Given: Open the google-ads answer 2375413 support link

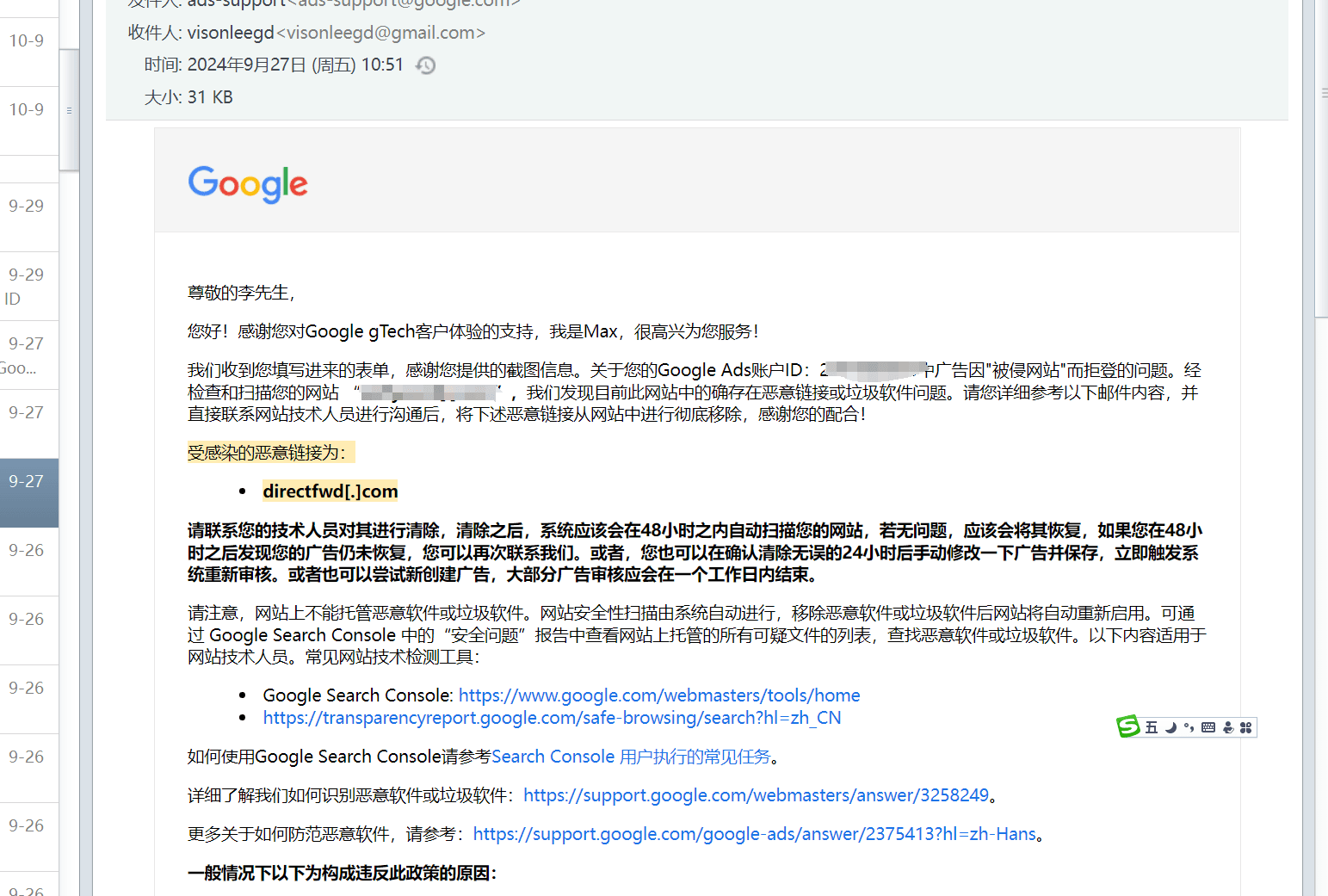Looking at the screenshot, I should (x=754, y=834).
